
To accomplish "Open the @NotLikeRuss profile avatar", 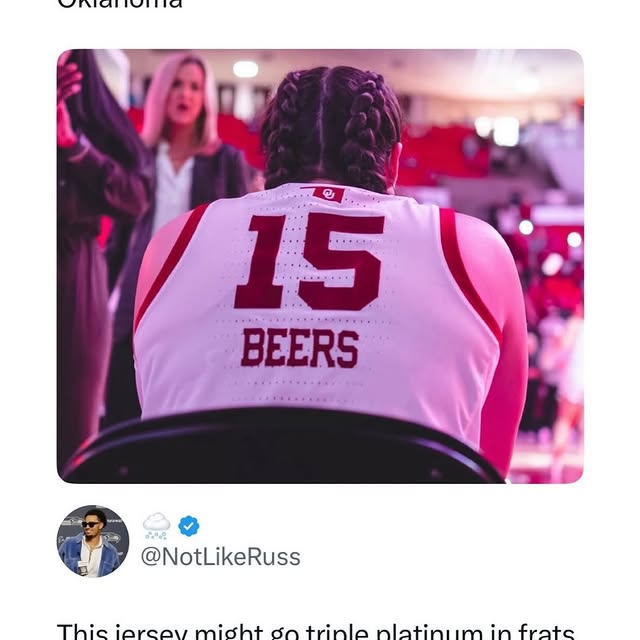I will [x=93, y=541].
